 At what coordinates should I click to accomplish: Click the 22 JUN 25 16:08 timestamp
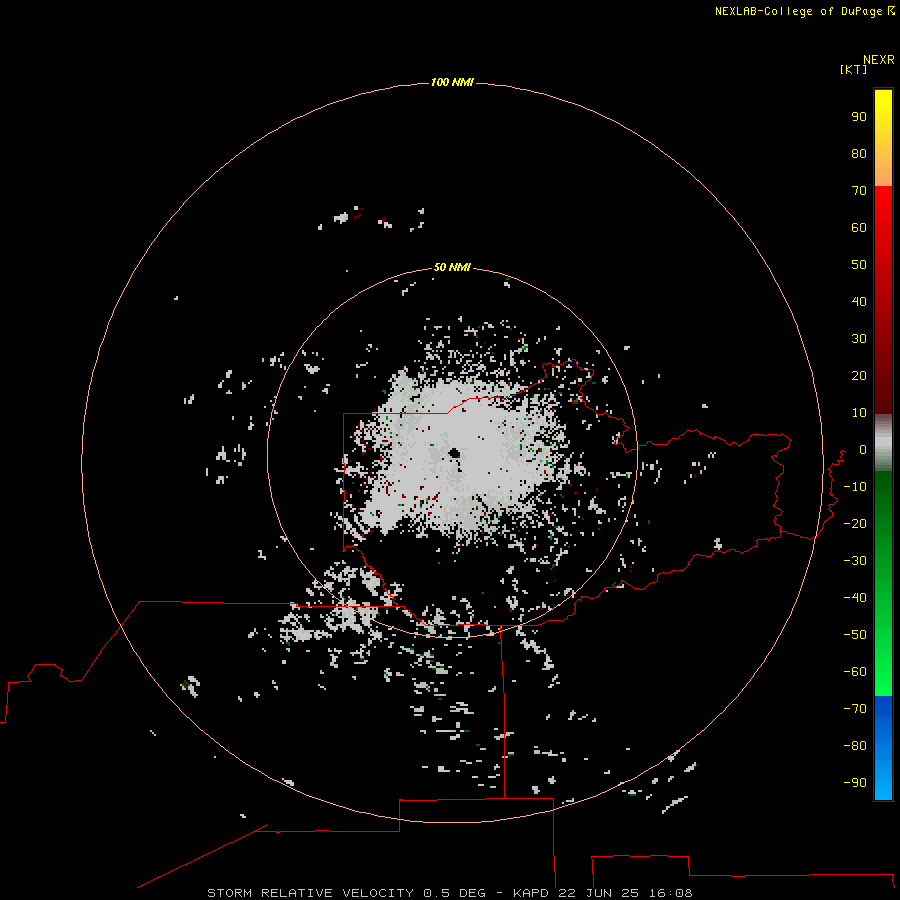click(625, 893)
